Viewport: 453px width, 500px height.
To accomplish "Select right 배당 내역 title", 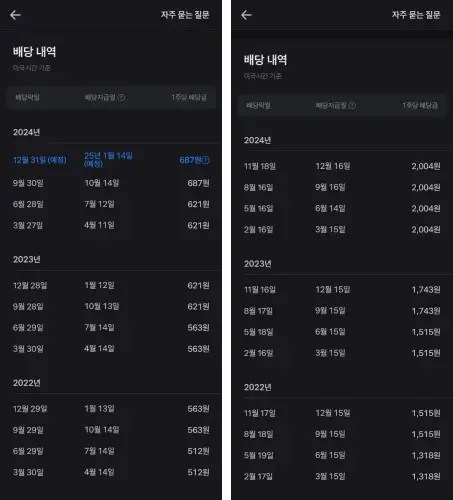I will pos(265,60).
